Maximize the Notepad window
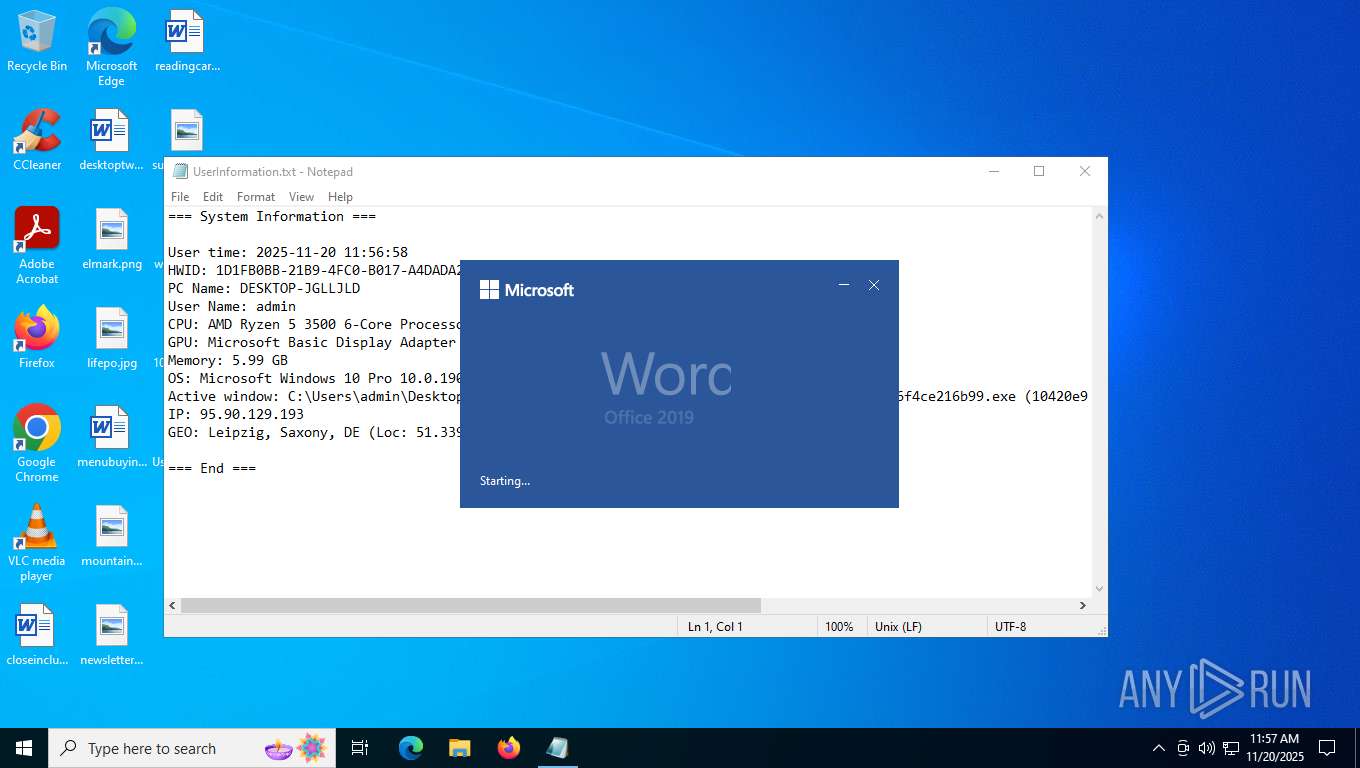The width and height of the screenshot is (1360, 768). [1039, 171]
